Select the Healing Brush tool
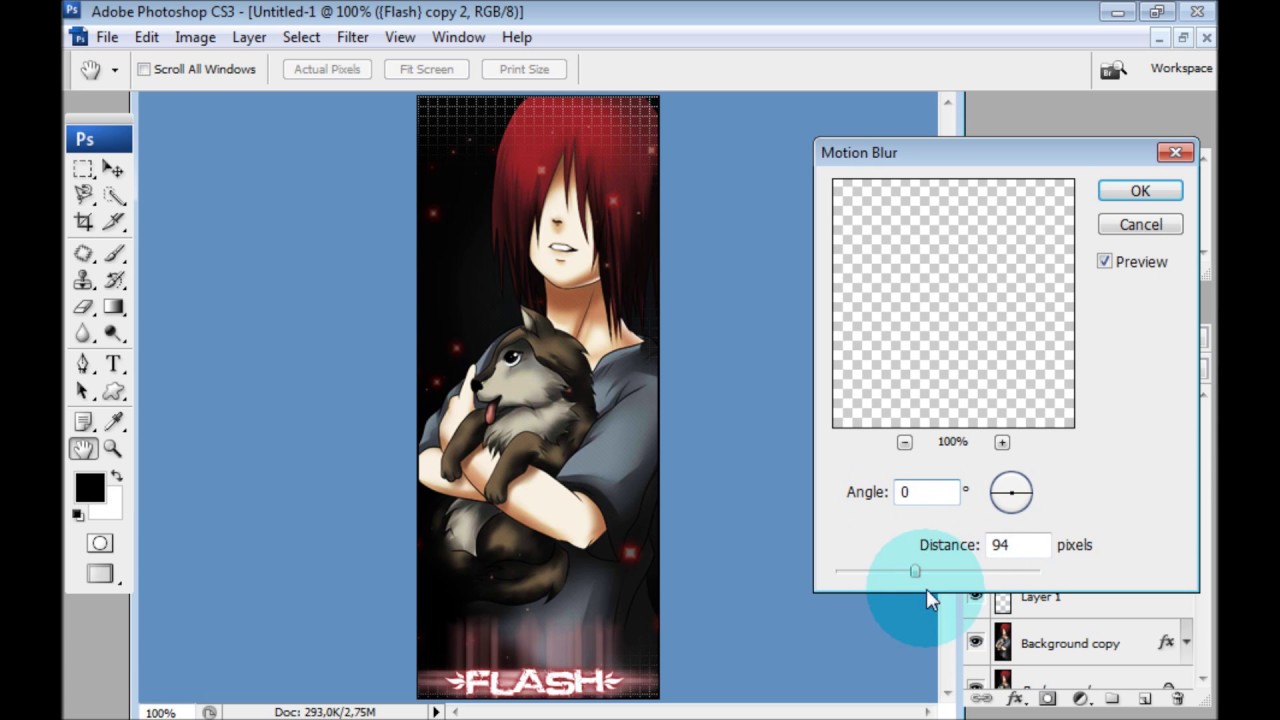 coord(84,254)
